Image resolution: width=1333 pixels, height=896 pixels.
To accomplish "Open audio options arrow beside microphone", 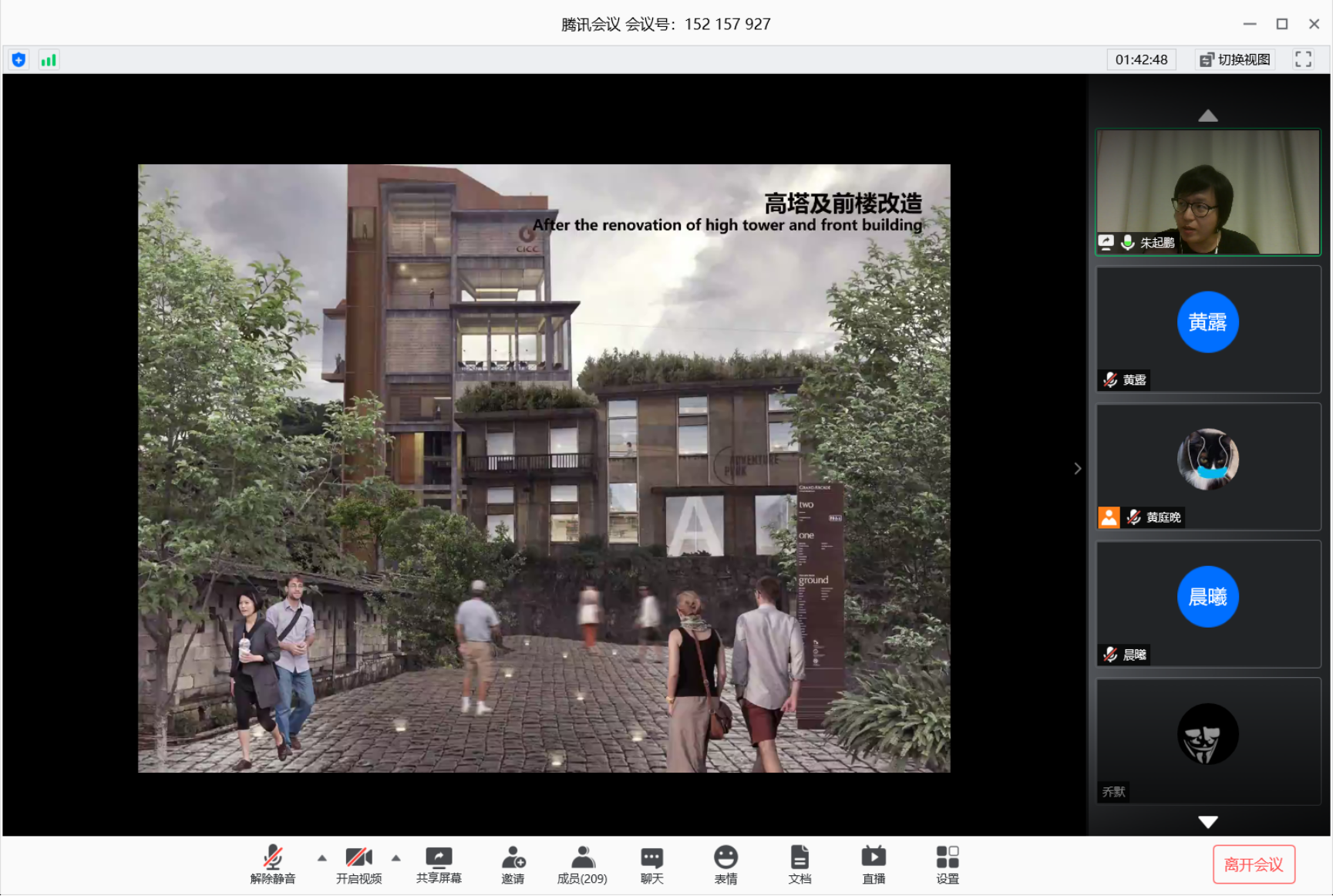I will [322, 857].
